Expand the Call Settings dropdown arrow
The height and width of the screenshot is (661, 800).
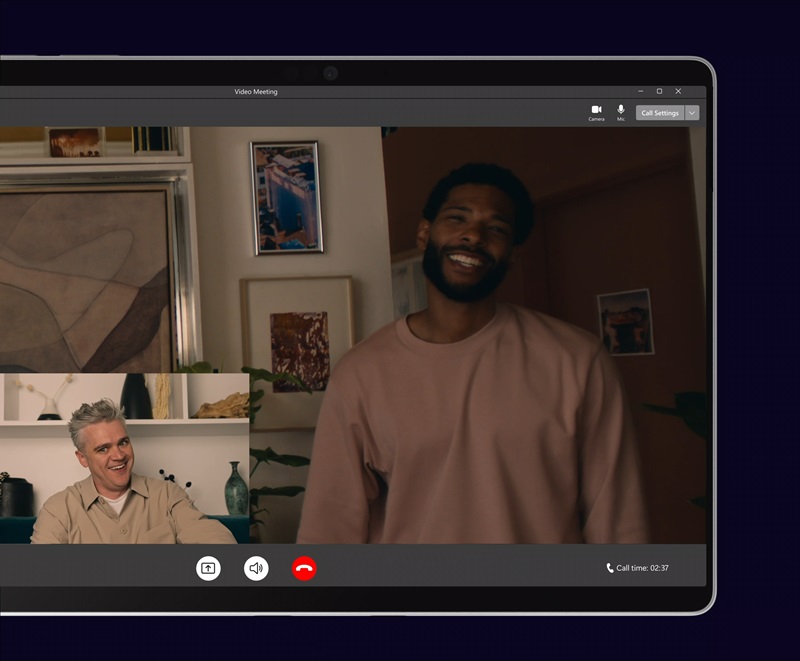pyautogui.click(x=692, y=113)
